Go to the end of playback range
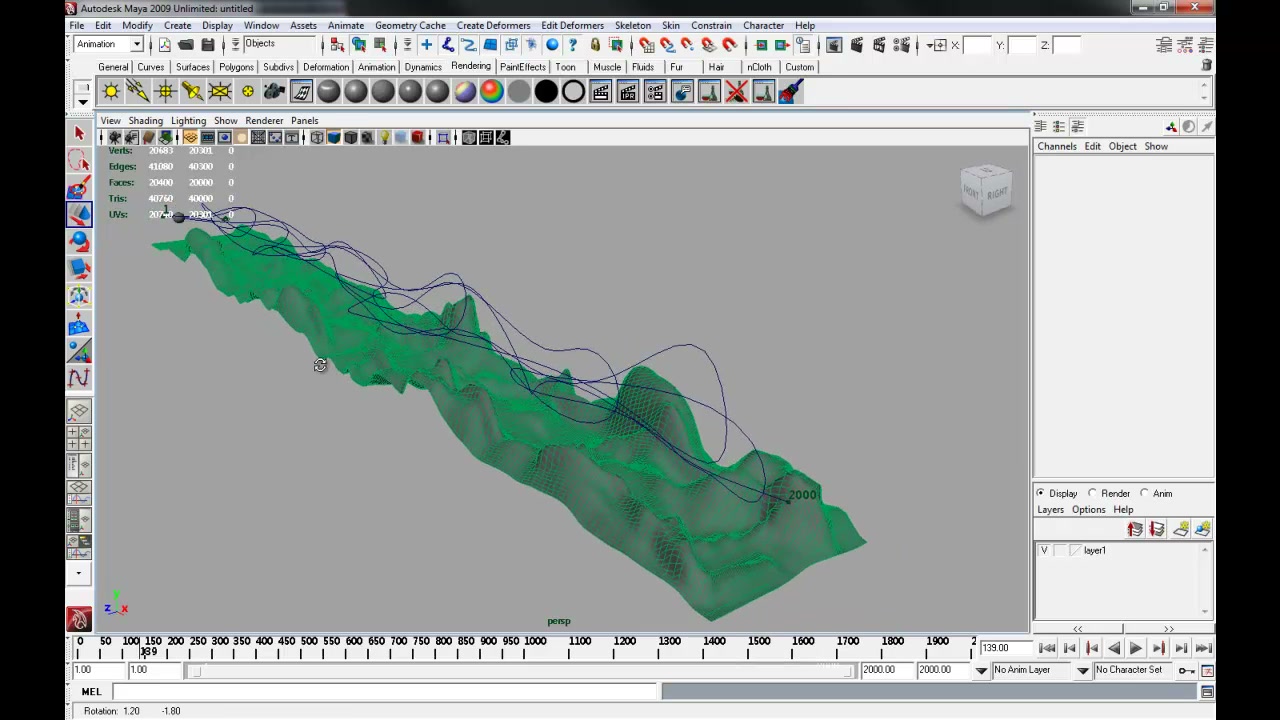The image size is (1280, 720). tap(1204, 648)
